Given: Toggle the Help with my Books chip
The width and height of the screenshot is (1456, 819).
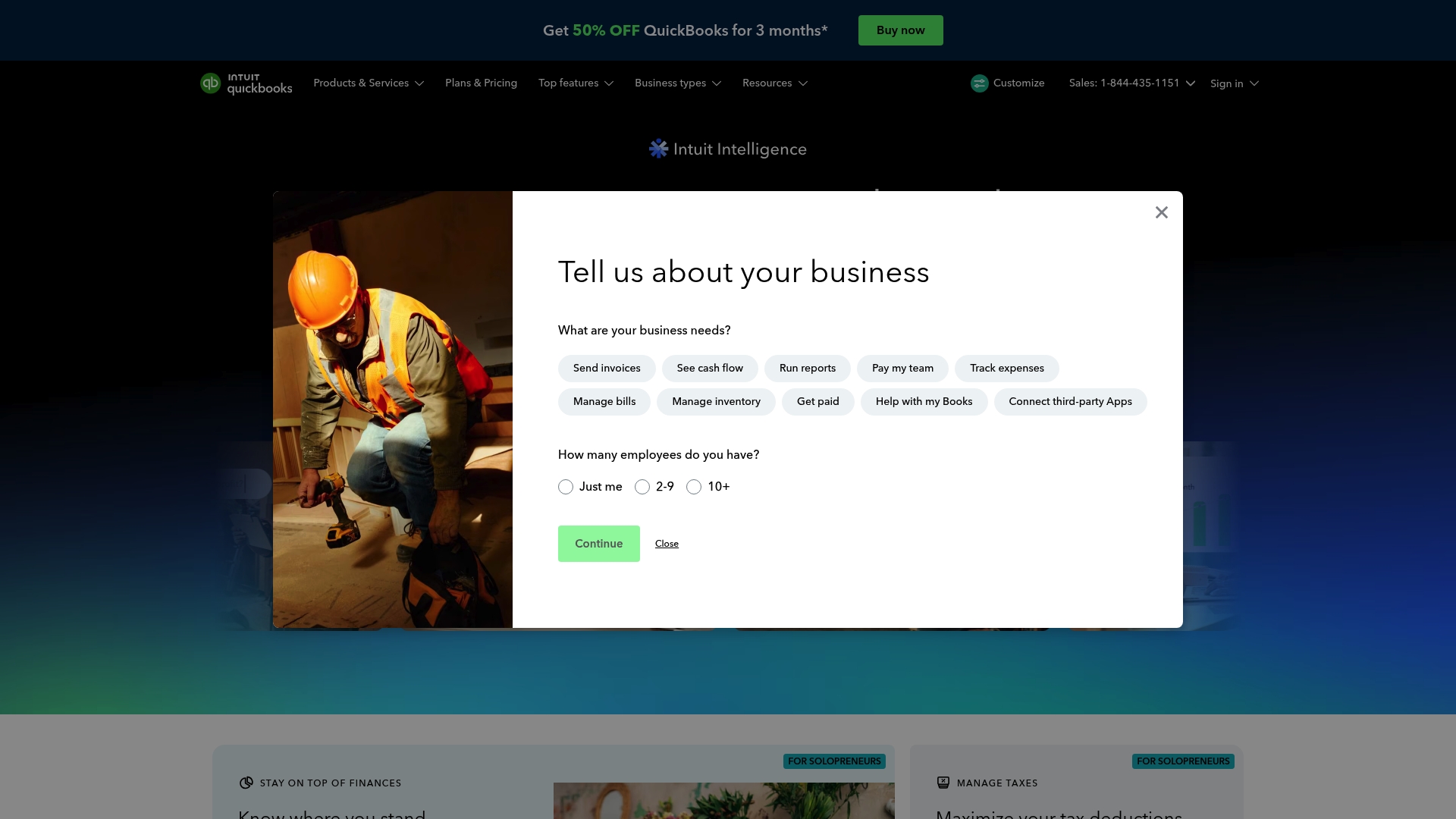Looking at the screenshot, I should 924,402.
